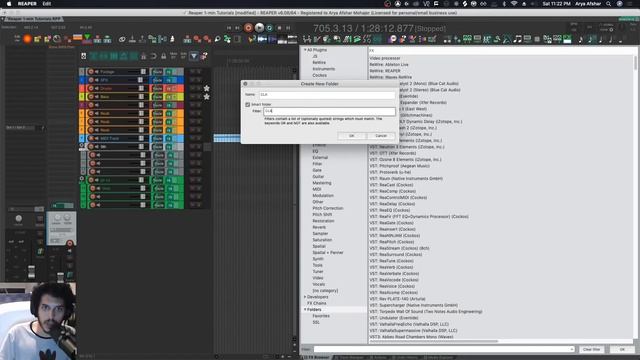
Task: Expand the Developers tree node
Action: click(304, 297)
